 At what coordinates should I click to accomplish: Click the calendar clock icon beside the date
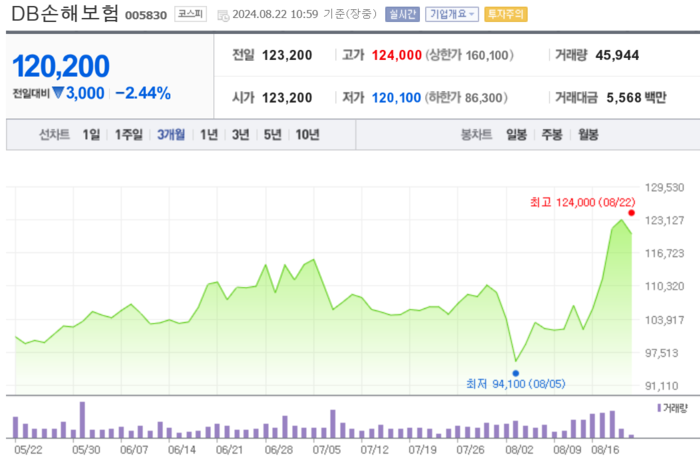coord(223,16)
